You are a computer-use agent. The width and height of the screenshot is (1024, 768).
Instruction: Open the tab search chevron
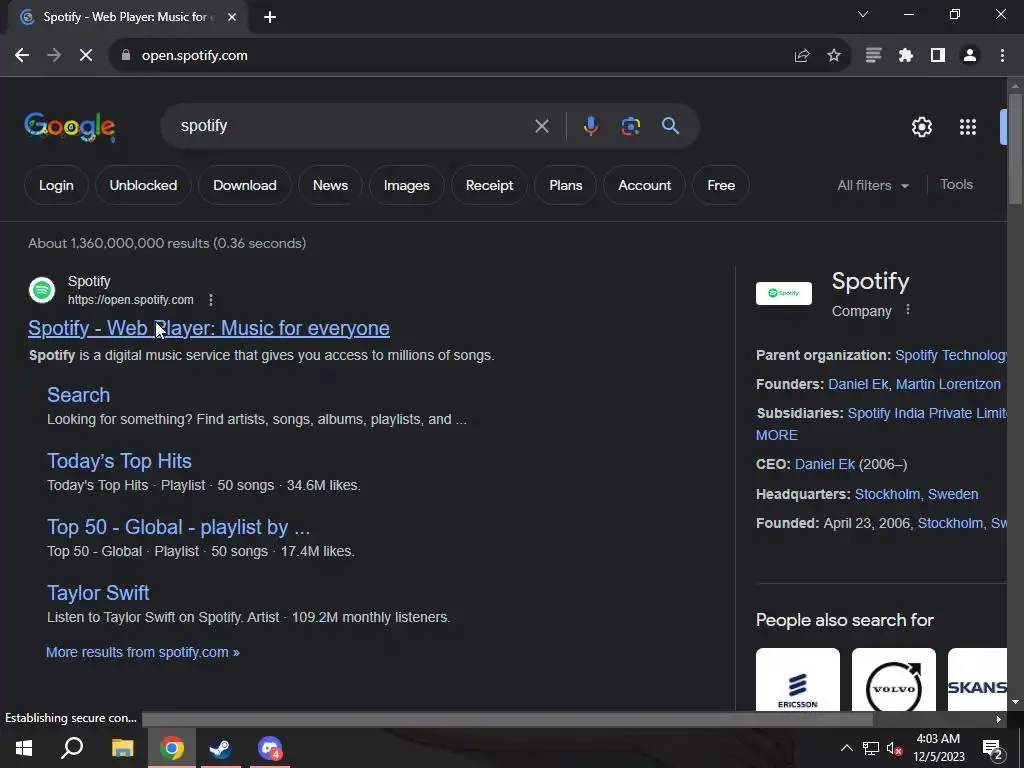pos(863,14)
